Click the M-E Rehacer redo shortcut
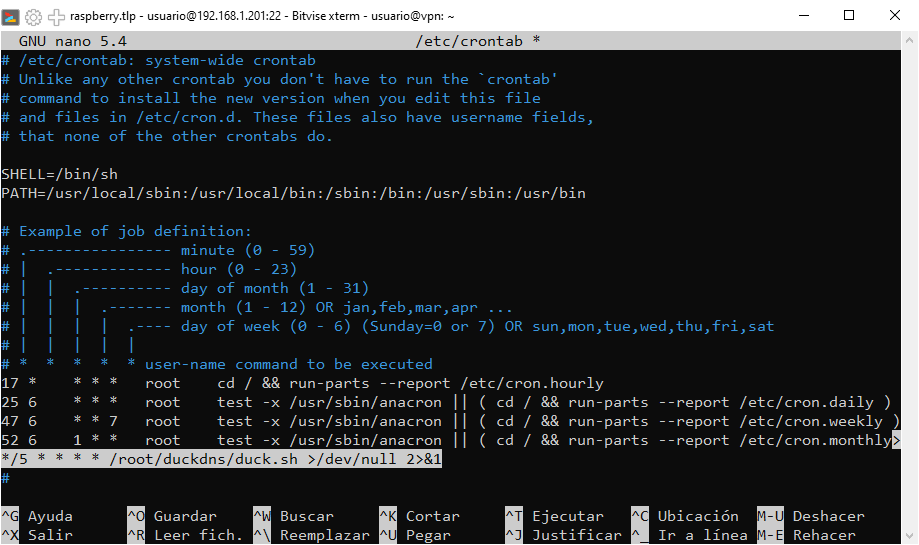The image size is (919, 545). point(814,535)
